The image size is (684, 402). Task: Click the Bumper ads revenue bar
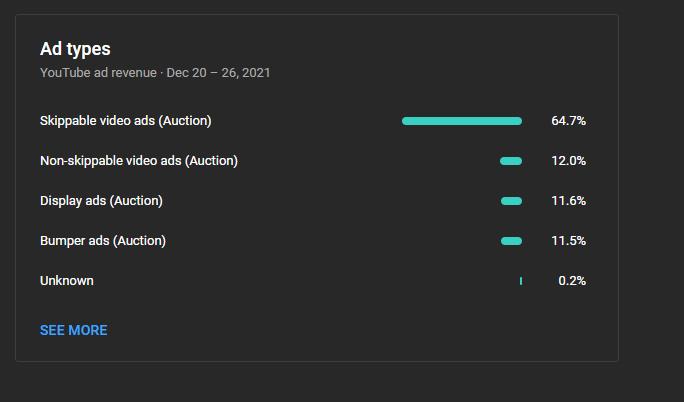pos(511,241)
